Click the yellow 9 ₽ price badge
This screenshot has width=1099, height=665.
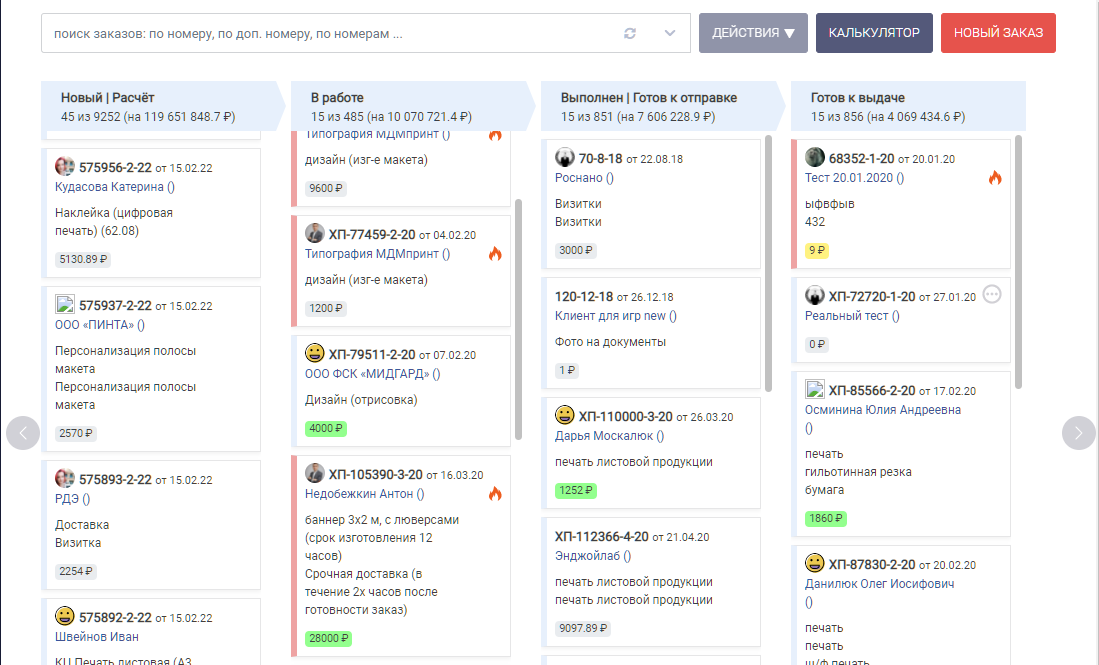pos(817,250)
